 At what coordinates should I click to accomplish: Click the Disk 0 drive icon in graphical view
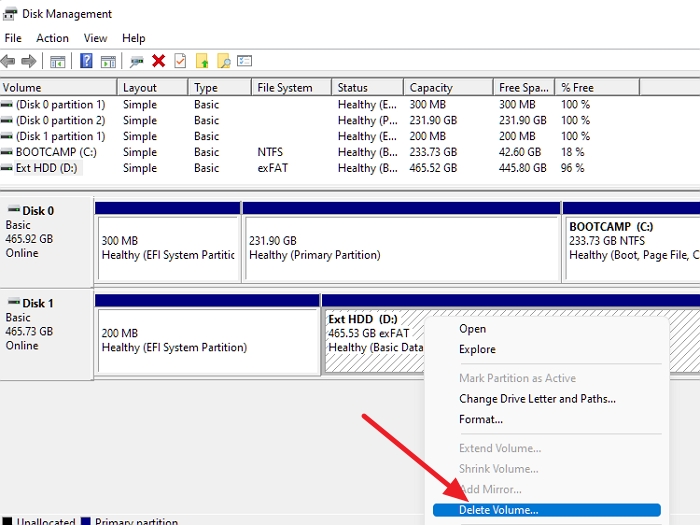click(14, 209)
